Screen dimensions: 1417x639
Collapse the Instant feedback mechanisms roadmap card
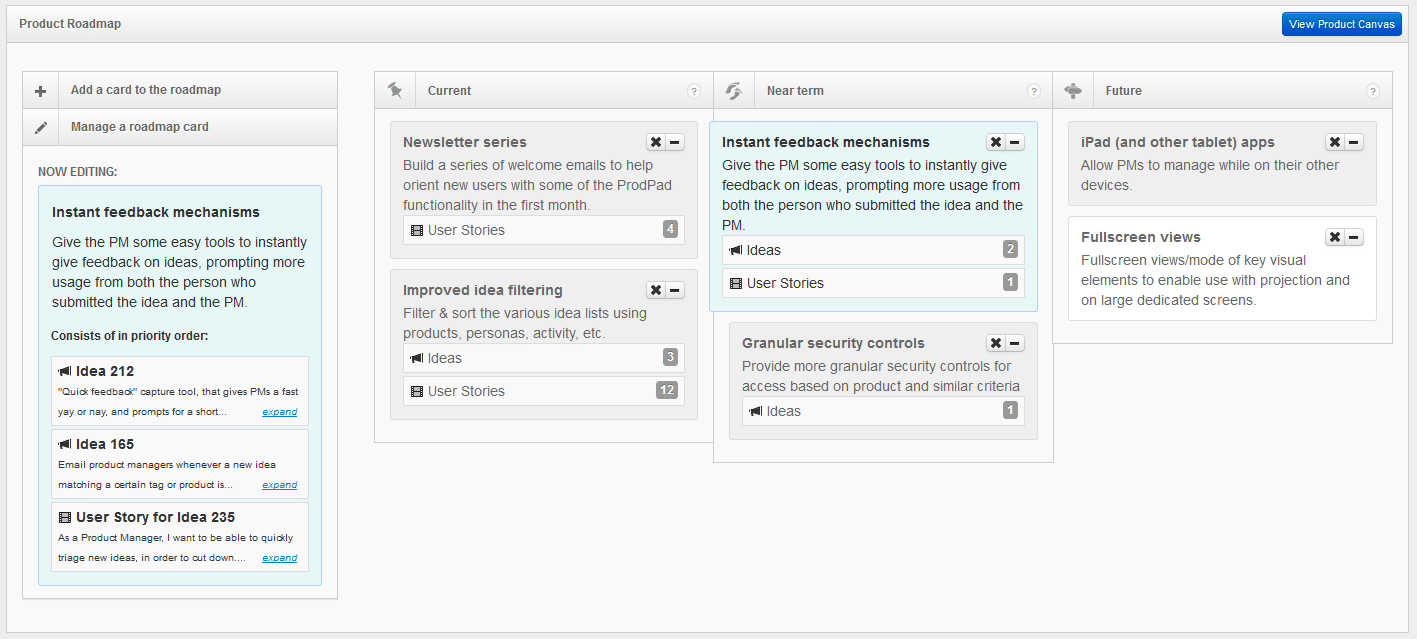tap(1015, 142)
